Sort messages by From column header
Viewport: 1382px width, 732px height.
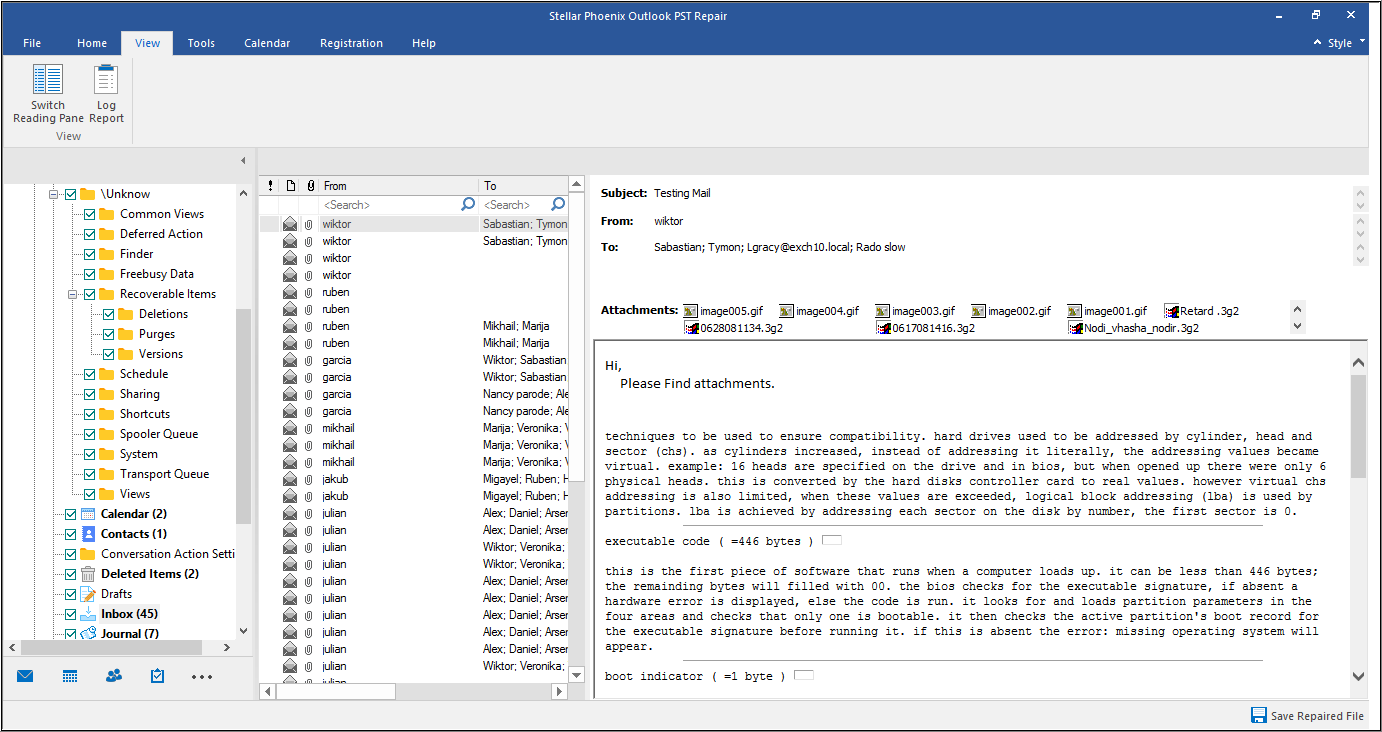(400, 185)
